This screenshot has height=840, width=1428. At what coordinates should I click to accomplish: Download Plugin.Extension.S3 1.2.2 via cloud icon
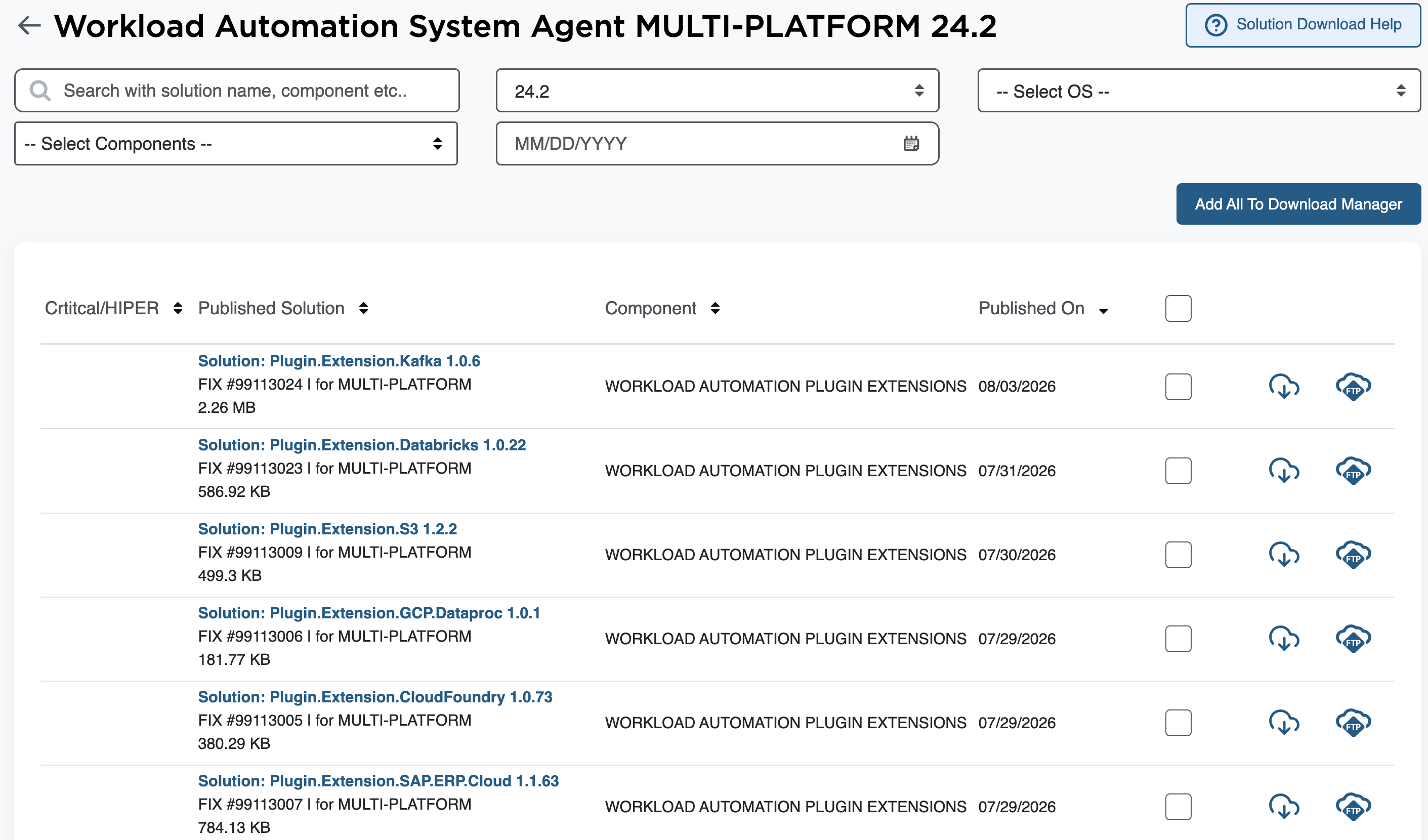coord(1283,554)
